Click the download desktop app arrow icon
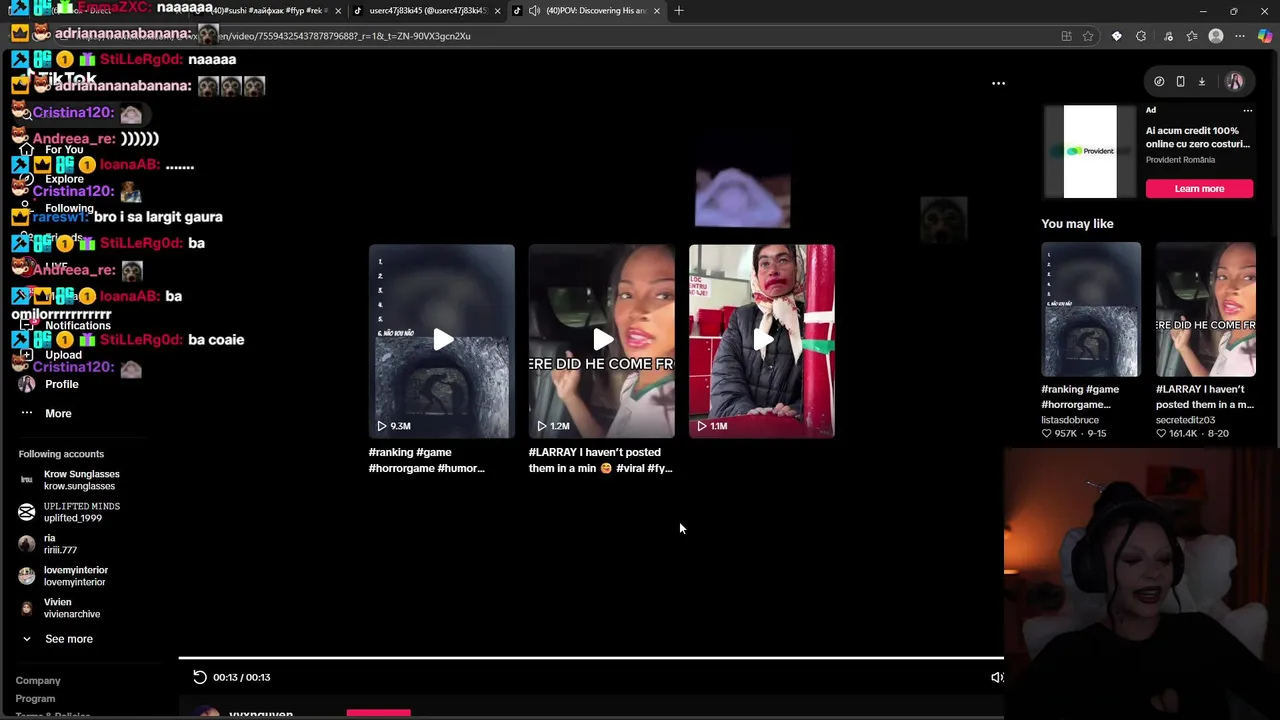The height and width of the screenshot is (720, 1280). click(1202, 82)
